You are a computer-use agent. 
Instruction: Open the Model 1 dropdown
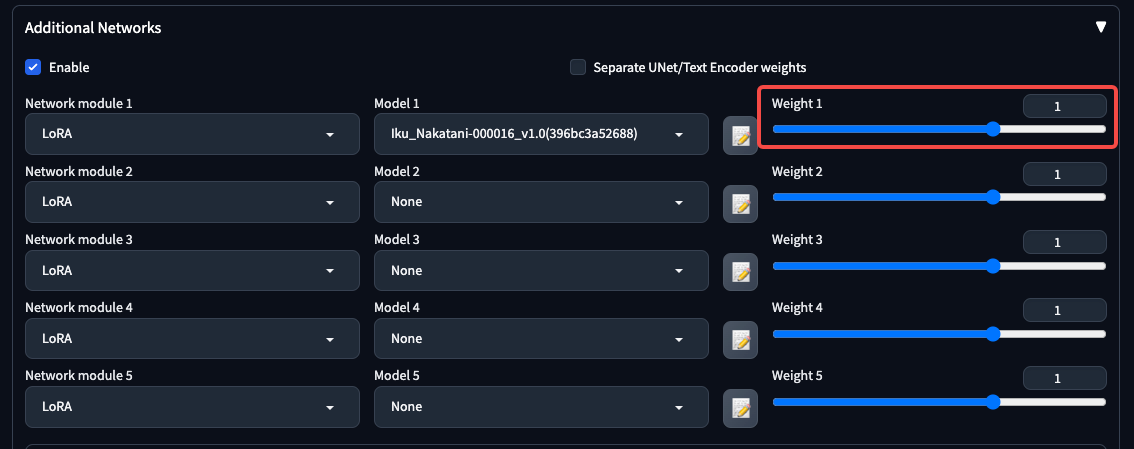[540, 134]
